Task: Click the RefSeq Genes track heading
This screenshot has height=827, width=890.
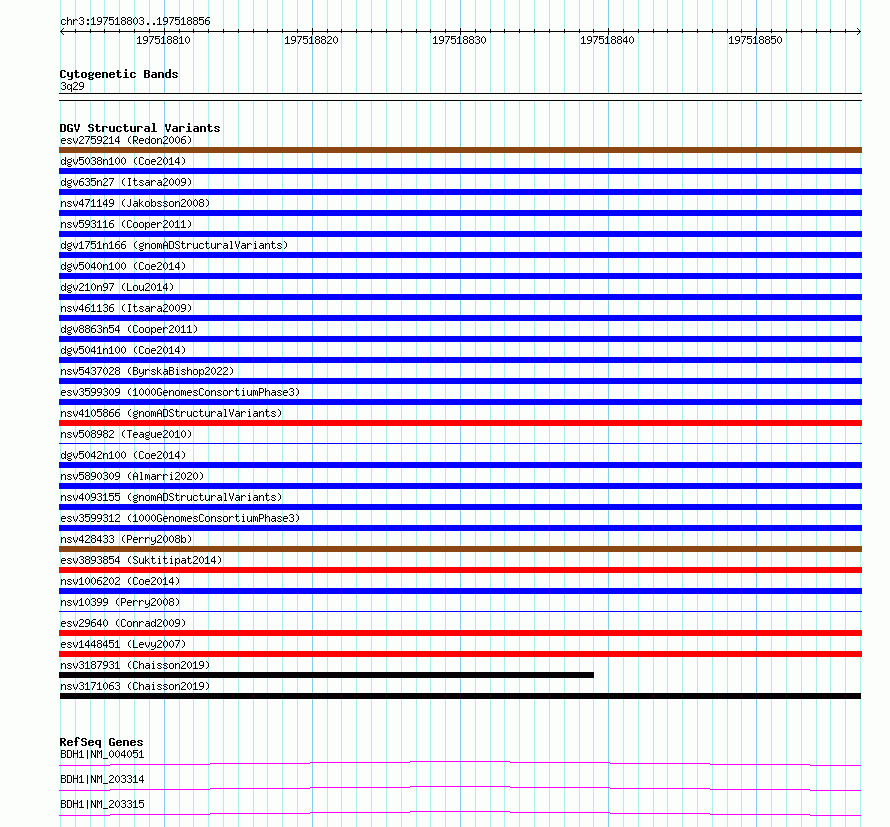Action: pos(101,742)
